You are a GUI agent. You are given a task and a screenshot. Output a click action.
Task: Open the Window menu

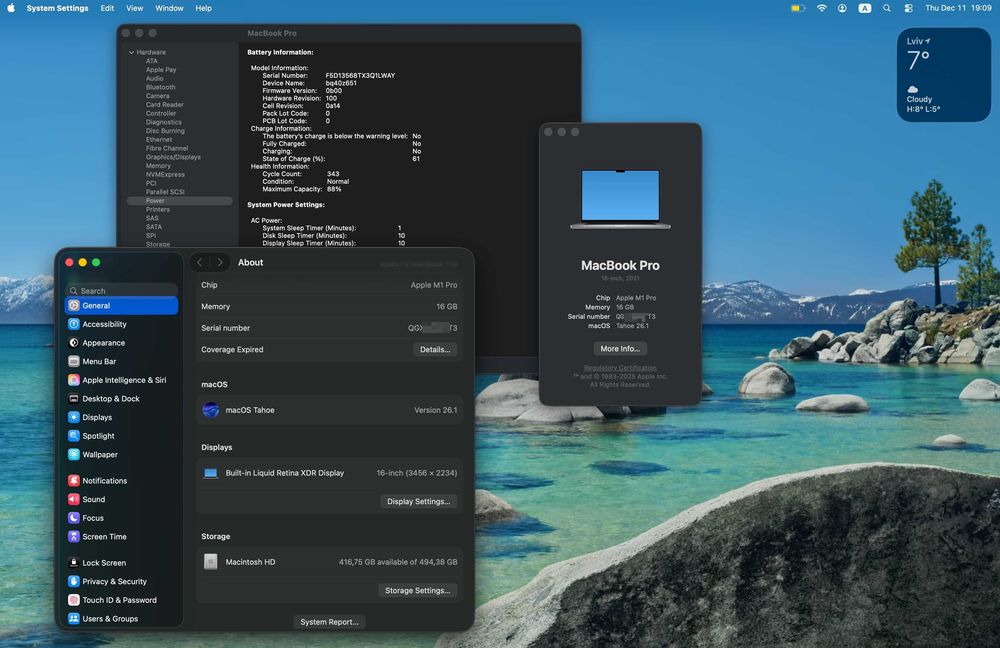pos(169,8)
